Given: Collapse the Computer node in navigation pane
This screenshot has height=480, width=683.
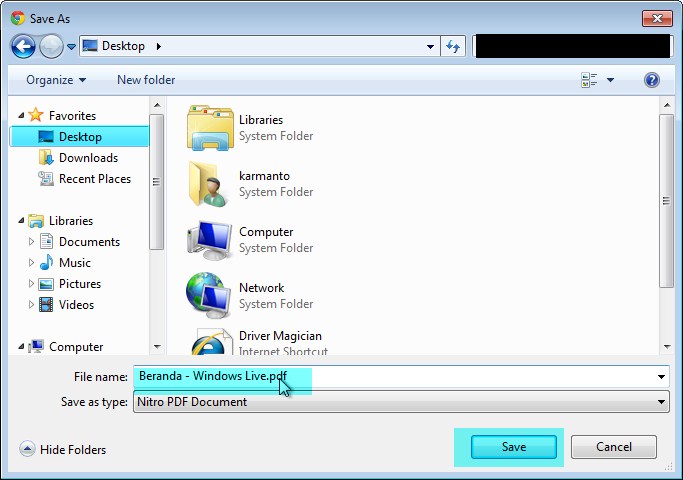Looking at the screenshot, I should [x=21, y=346].
